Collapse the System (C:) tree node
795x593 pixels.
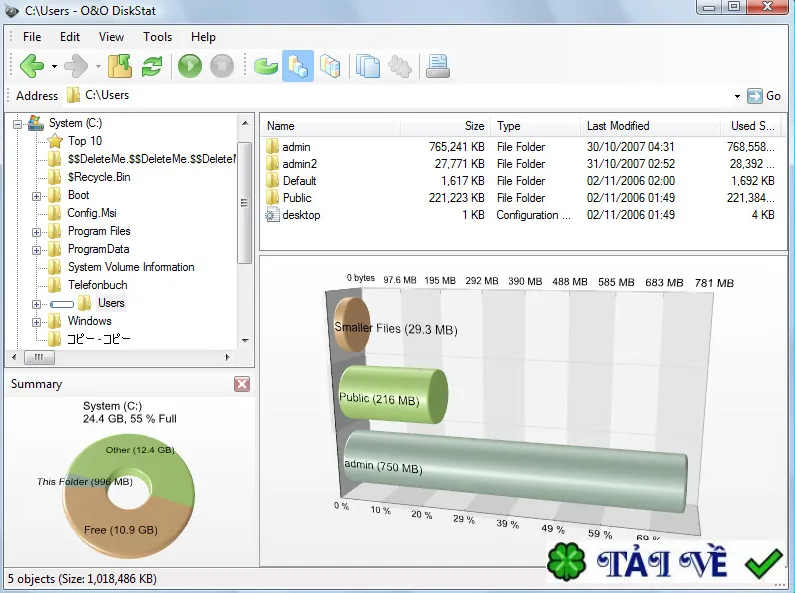tap(18, 124)
